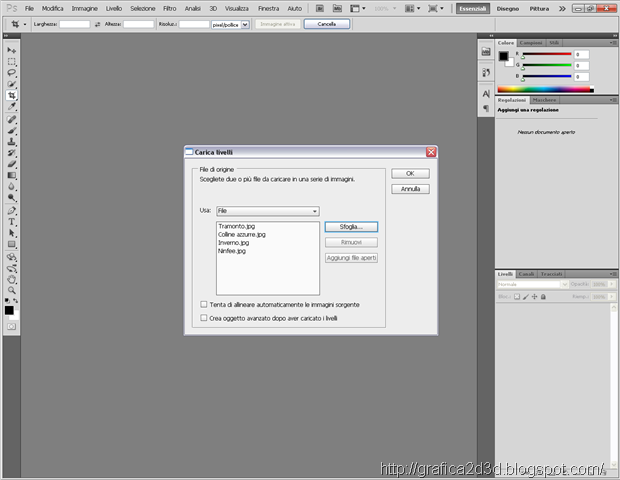Select the Move tool in the toolbox

[x=12, y=49]
